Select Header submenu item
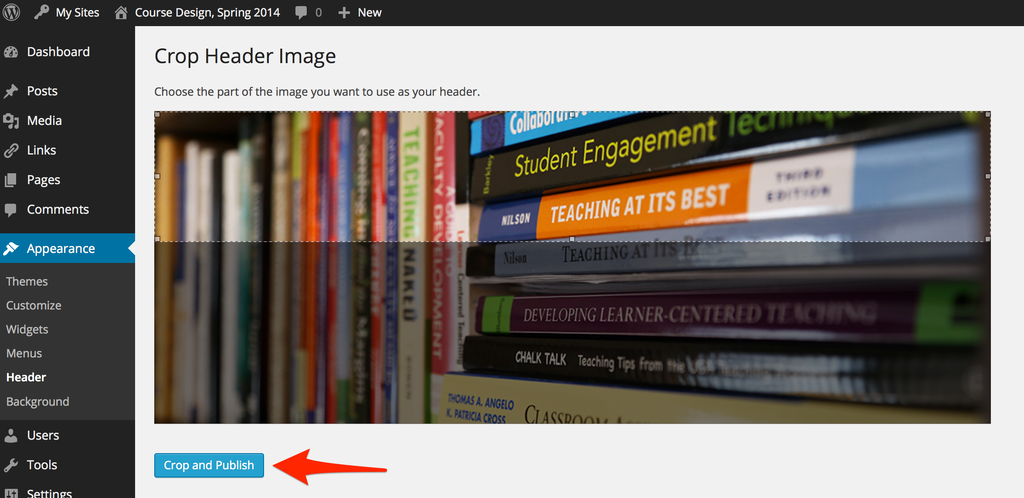 [x=26, y=377]
